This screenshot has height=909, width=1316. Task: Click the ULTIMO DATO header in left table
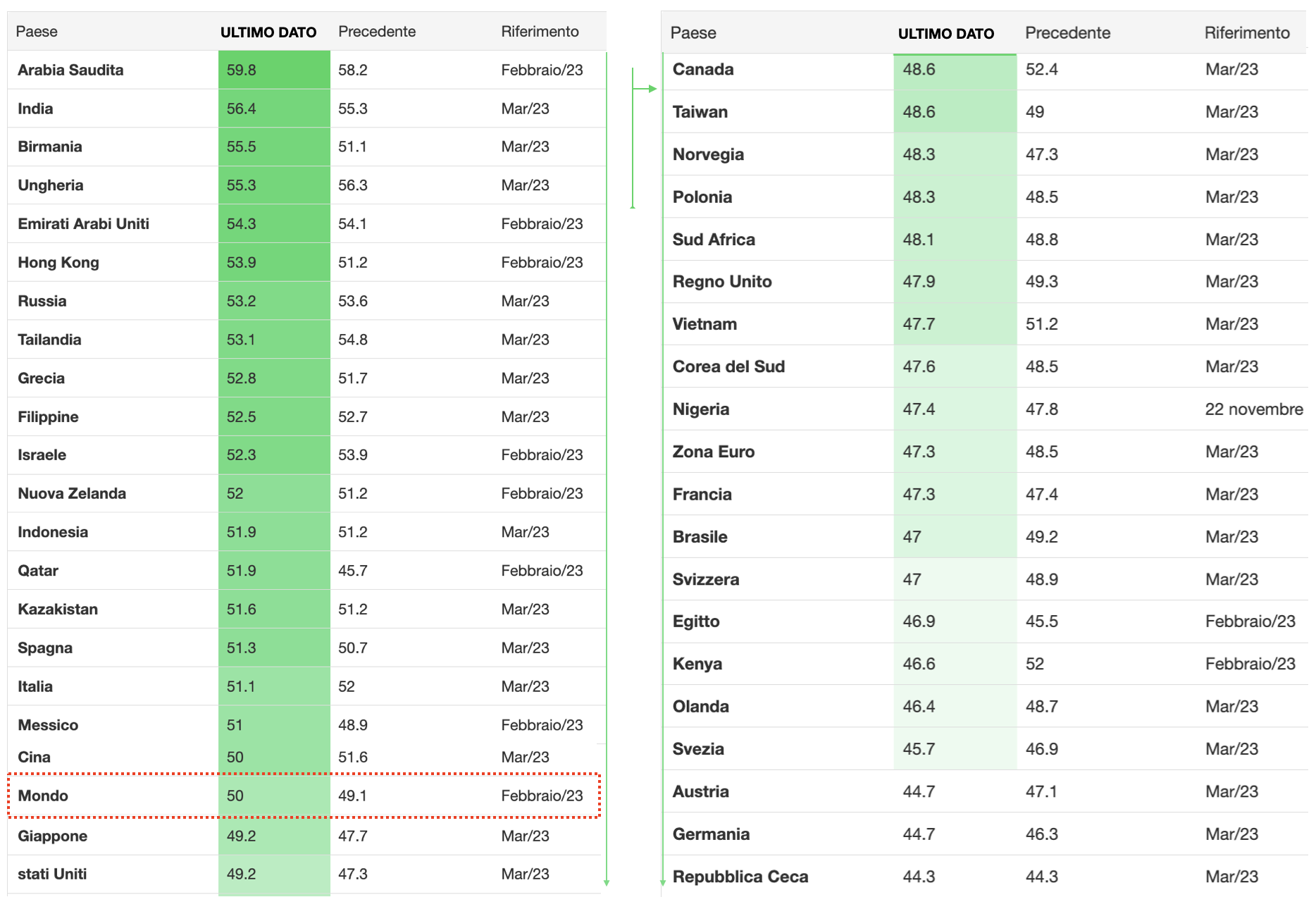pos(268,32)
